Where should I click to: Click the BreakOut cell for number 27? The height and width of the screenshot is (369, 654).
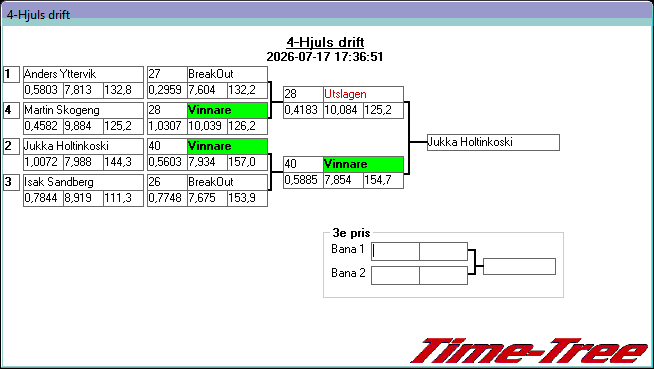(x=227, y=74)
